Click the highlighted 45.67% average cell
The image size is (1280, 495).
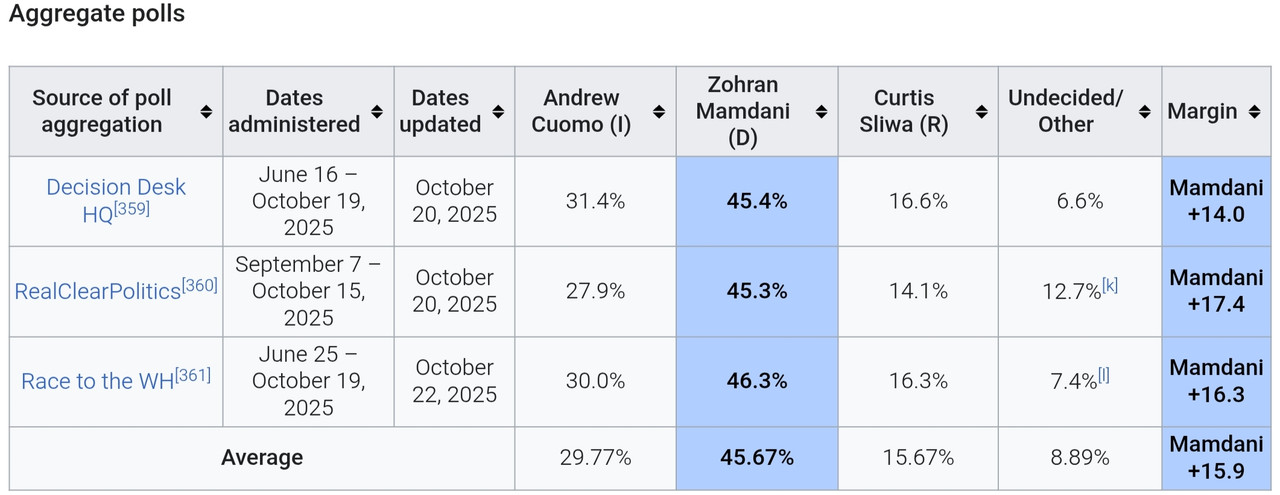click(757, 458)
